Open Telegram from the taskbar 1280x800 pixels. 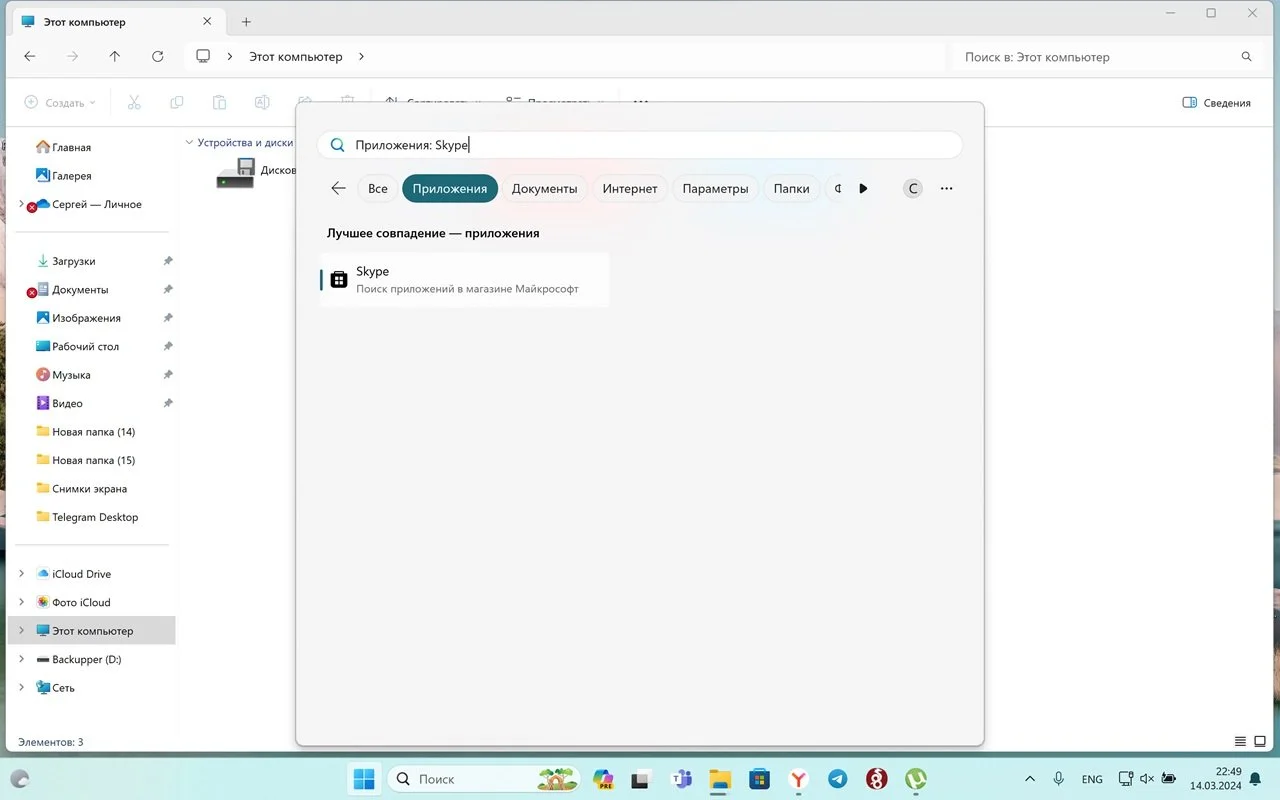(838, 779)
